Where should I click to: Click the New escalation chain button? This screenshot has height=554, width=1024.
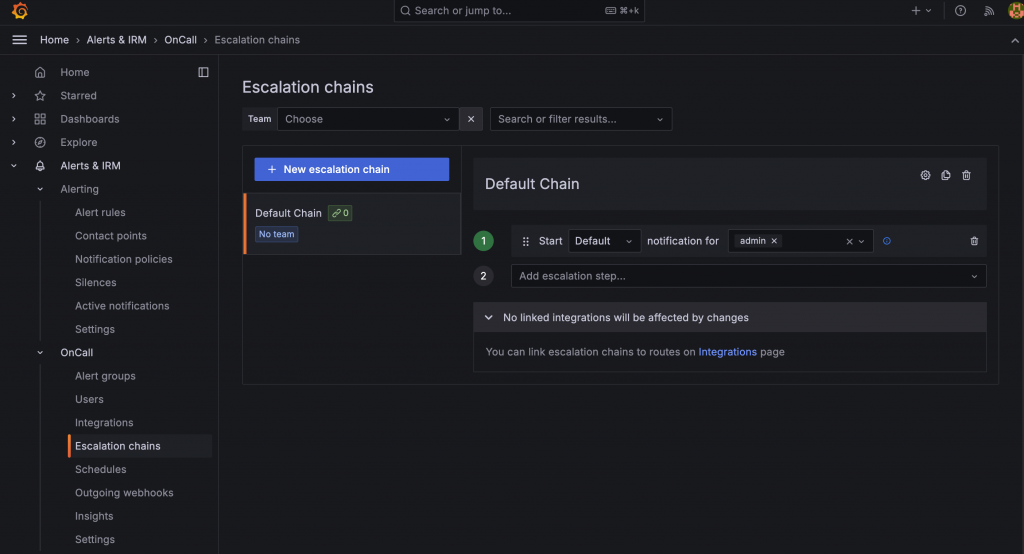click(x=351, y=169)
